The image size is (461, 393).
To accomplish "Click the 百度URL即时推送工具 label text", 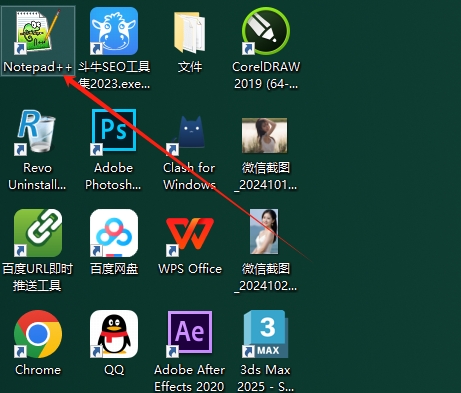I will tap(38, 277).
